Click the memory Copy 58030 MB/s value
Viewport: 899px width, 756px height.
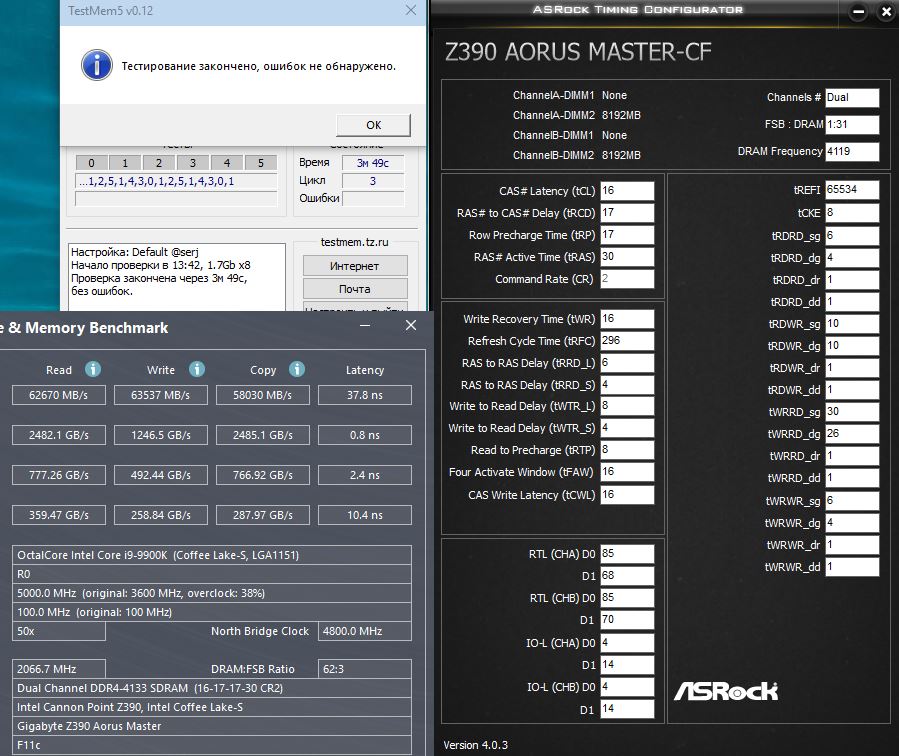(x=263, y=395)
